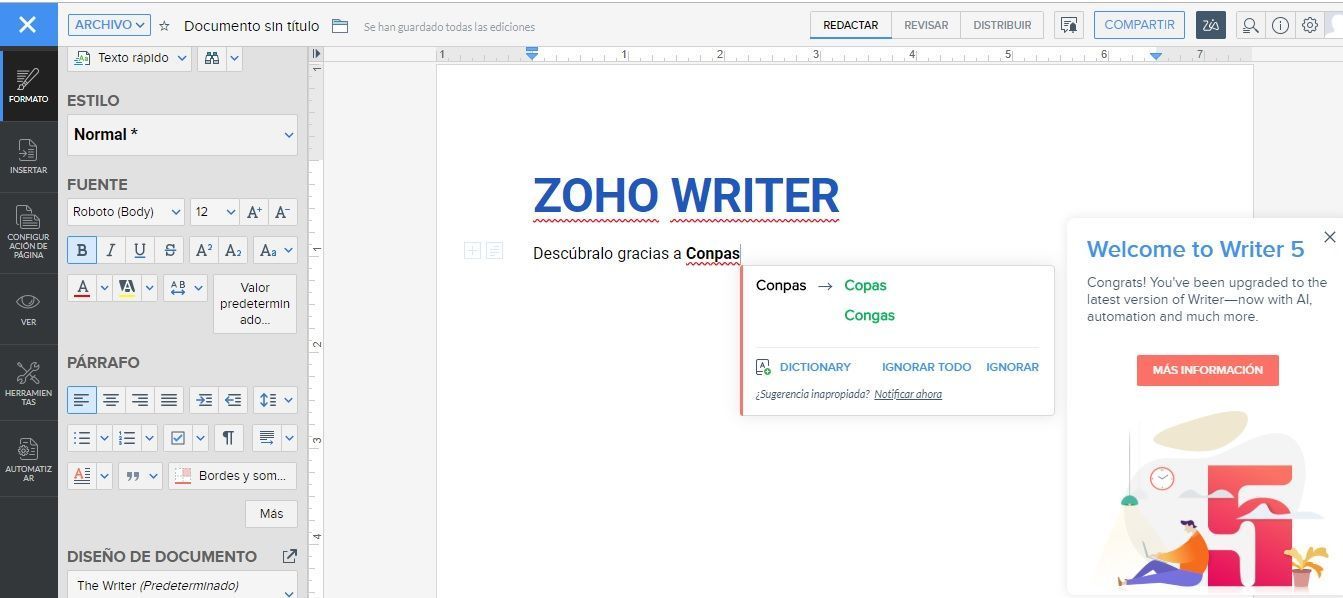The image size is (1343, 598).
Task: Toggle non-printing paragraph marks
Action: (x=229, y=438)
